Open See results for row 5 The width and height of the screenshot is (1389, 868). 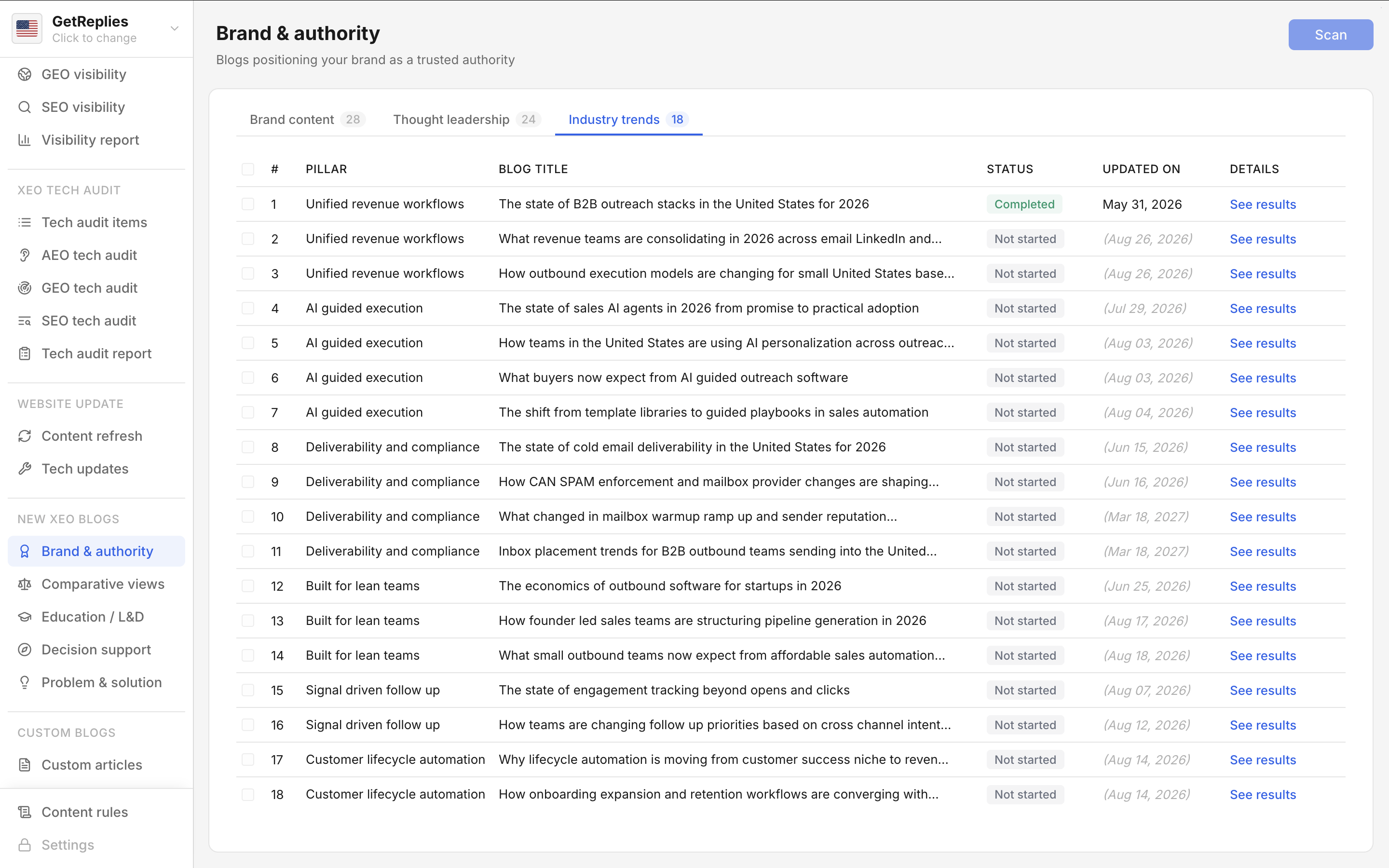click(1263, 343)
